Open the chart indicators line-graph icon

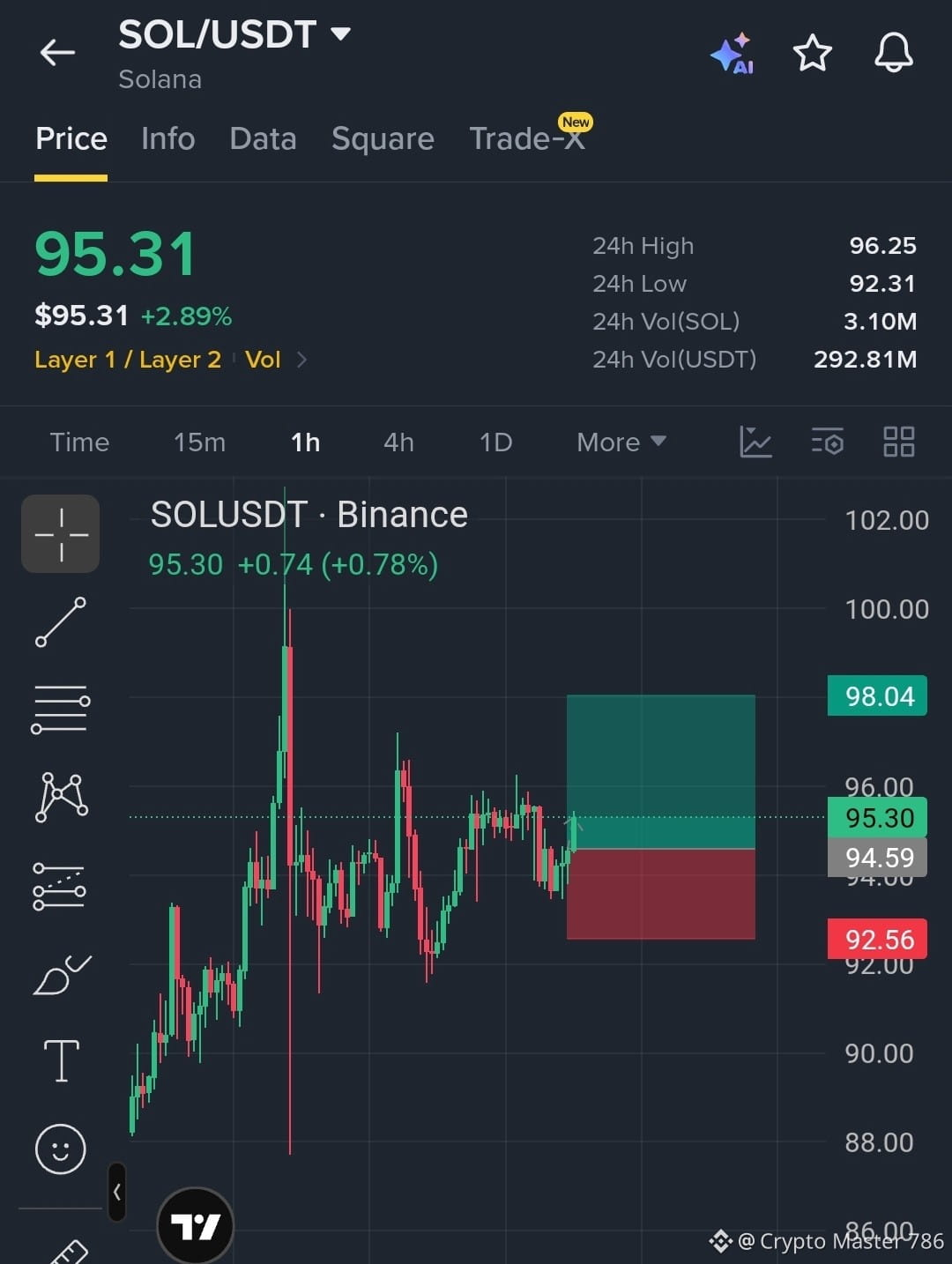click(755, 442)
